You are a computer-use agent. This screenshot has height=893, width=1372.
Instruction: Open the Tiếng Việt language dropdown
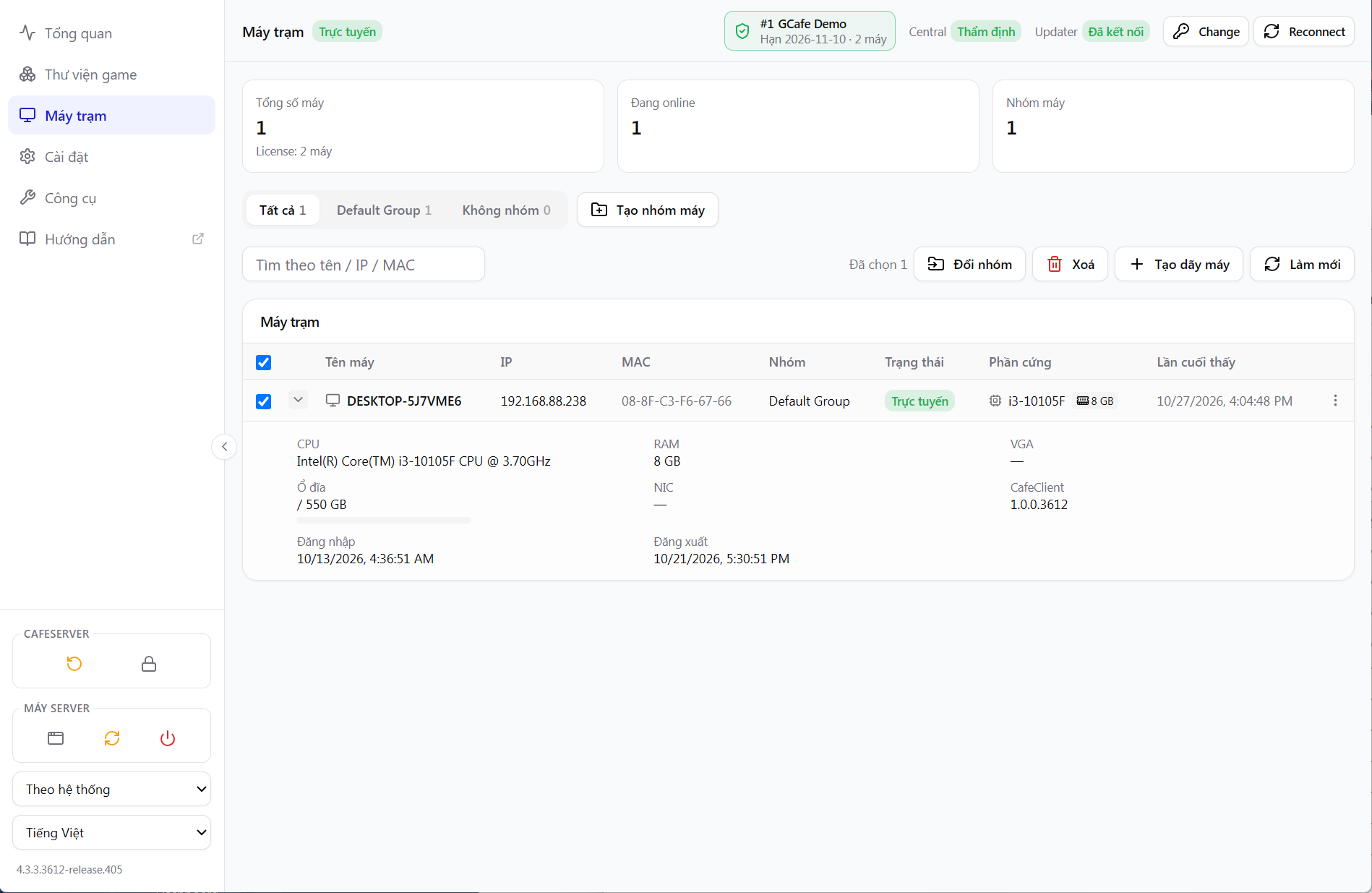(x=112, y=832)
